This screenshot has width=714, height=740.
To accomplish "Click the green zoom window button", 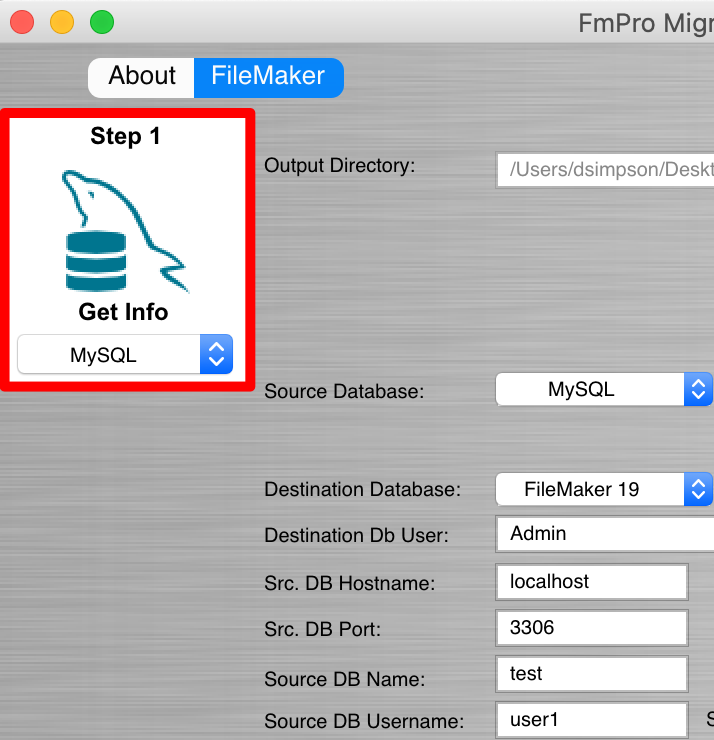I will tap(102, 22).
